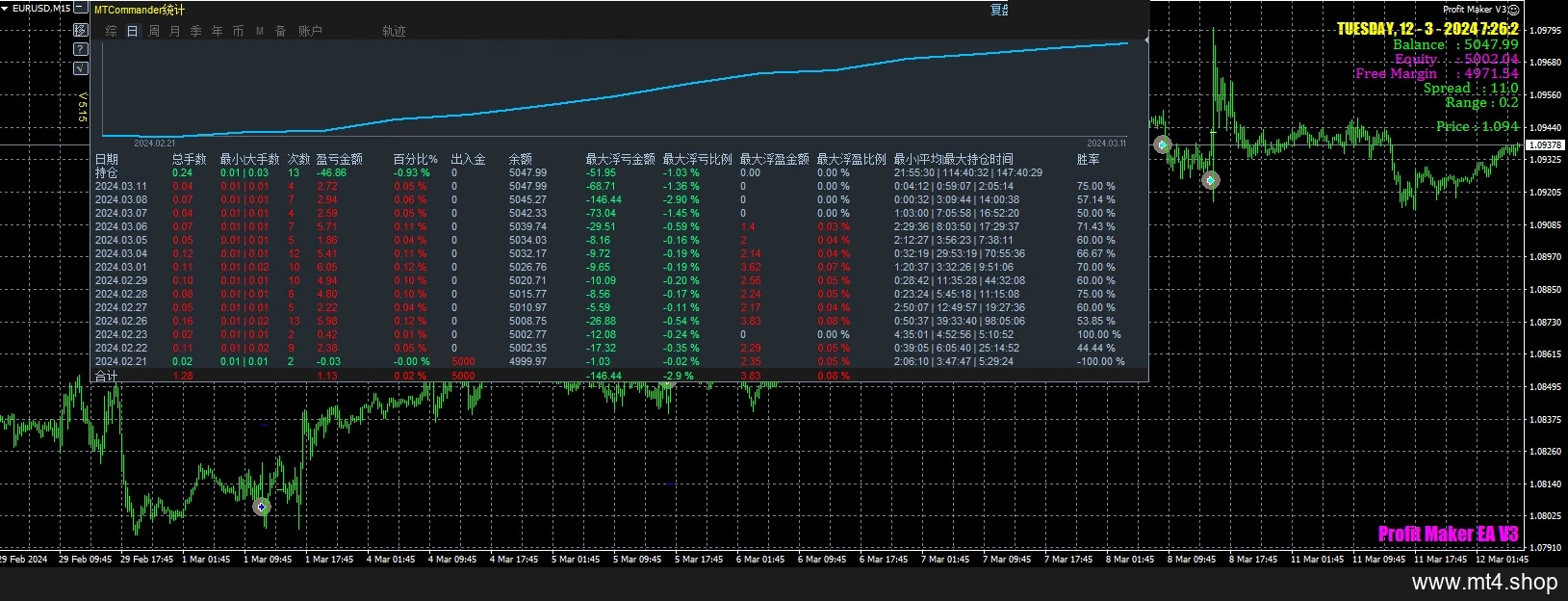Click the 移 move panel button

tap(81, 30)
